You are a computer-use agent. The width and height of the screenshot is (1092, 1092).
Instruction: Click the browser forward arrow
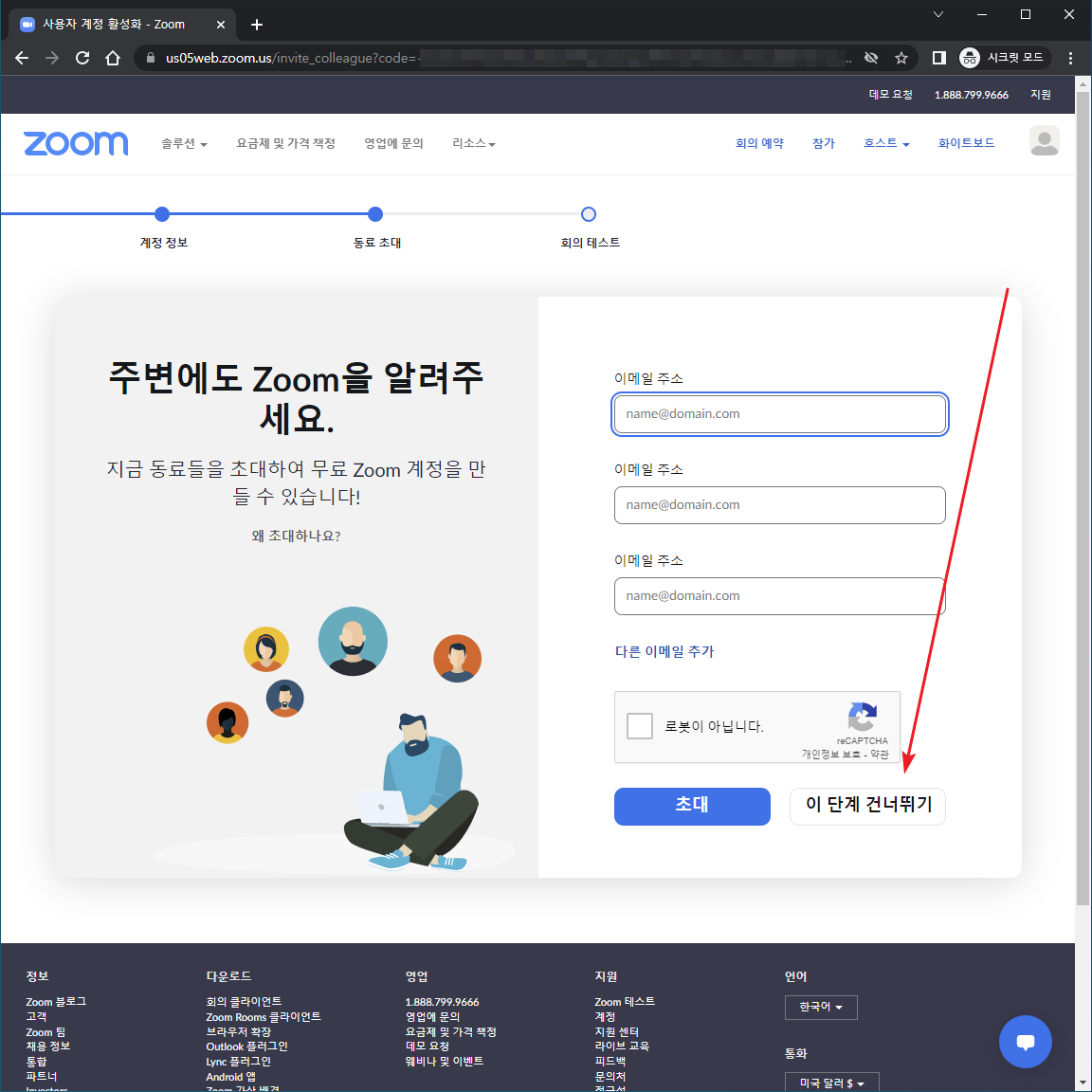52,58
